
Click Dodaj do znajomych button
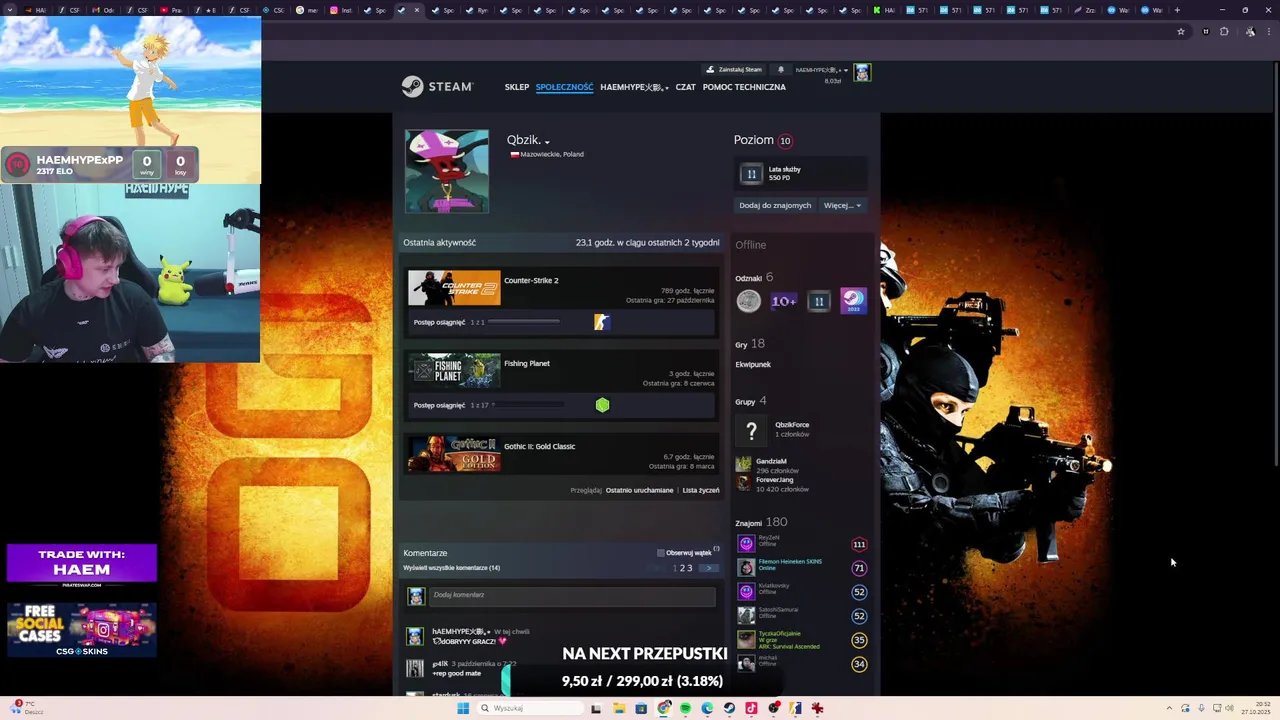[775, 205]
